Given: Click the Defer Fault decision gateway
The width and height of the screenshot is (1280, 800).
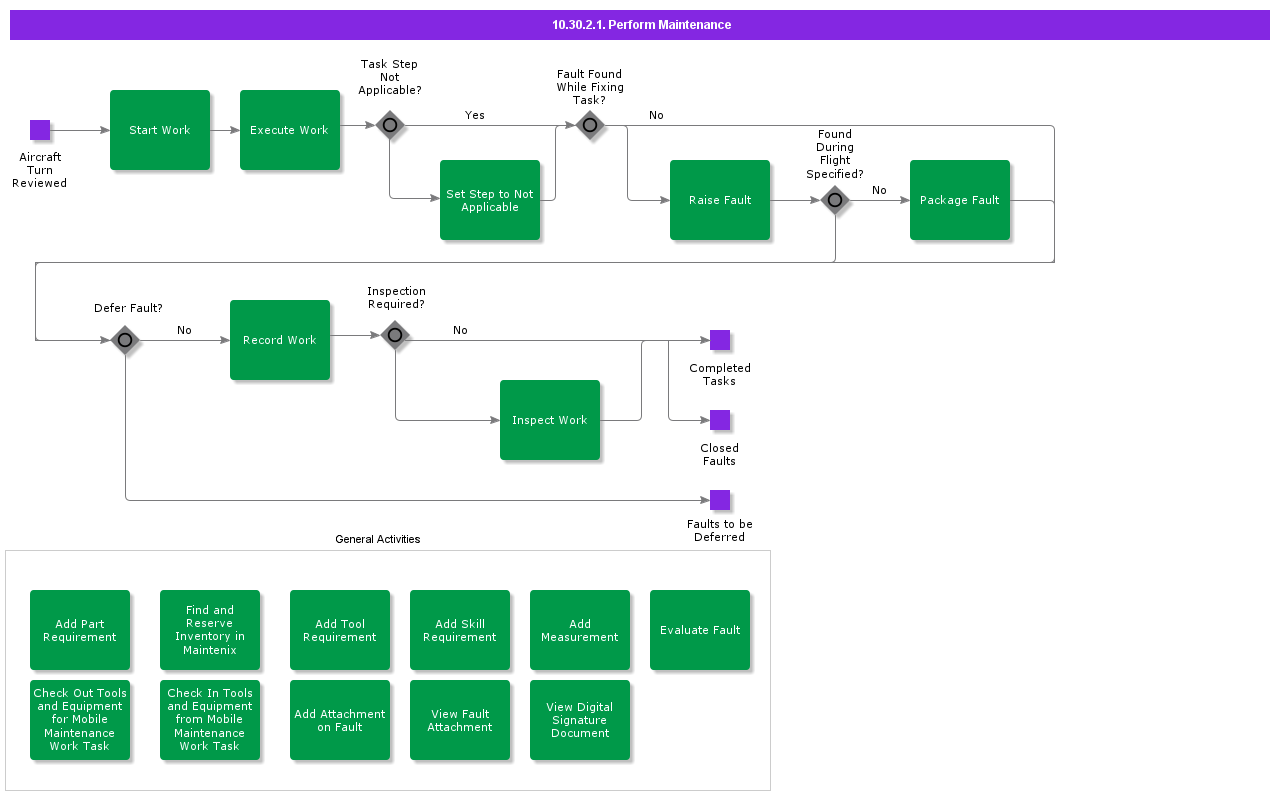Looking at the screenshot, I should pos(125,340).
